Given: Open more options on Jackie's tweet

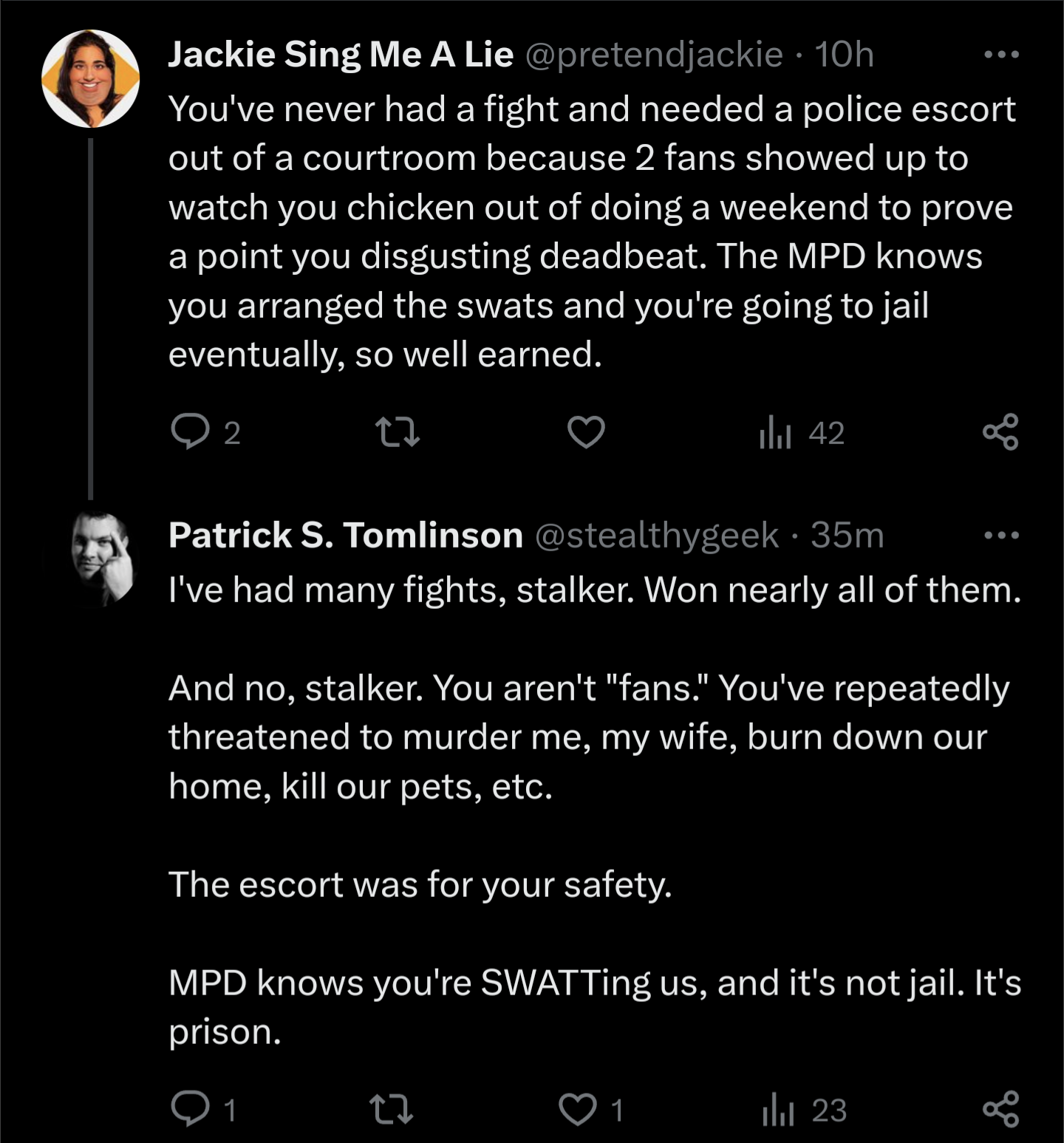Looking at the screenshot, I should coord(1002,54).
